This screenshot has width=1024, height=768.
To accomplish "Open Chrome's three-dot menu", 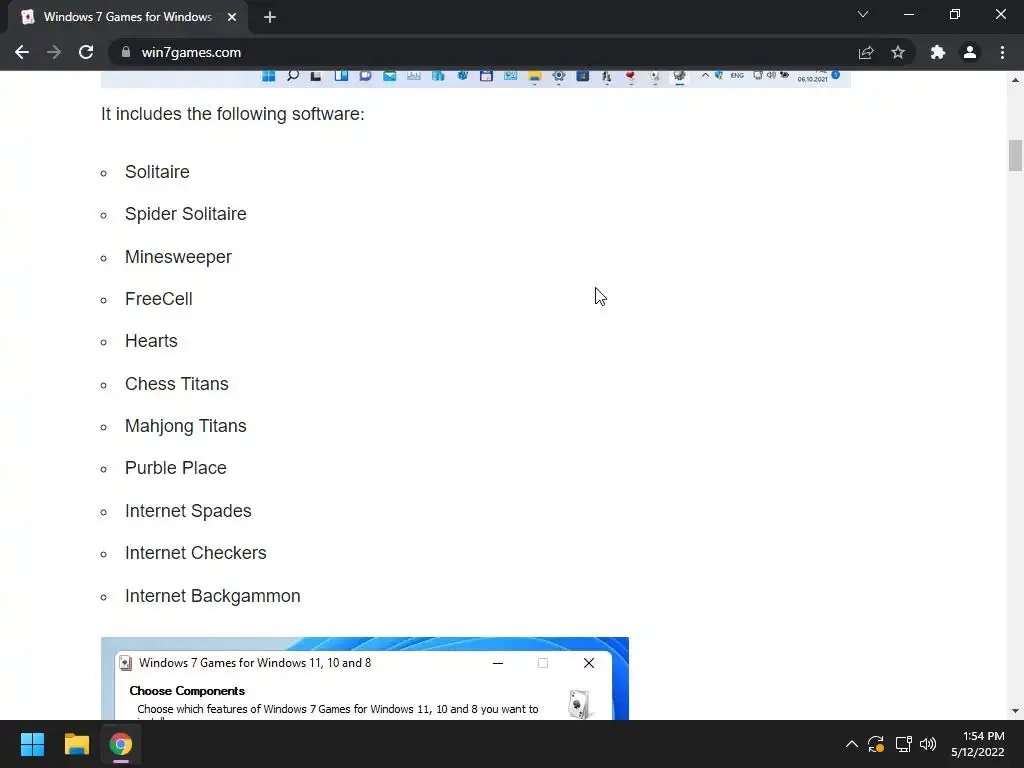I will coord(1002,52).
